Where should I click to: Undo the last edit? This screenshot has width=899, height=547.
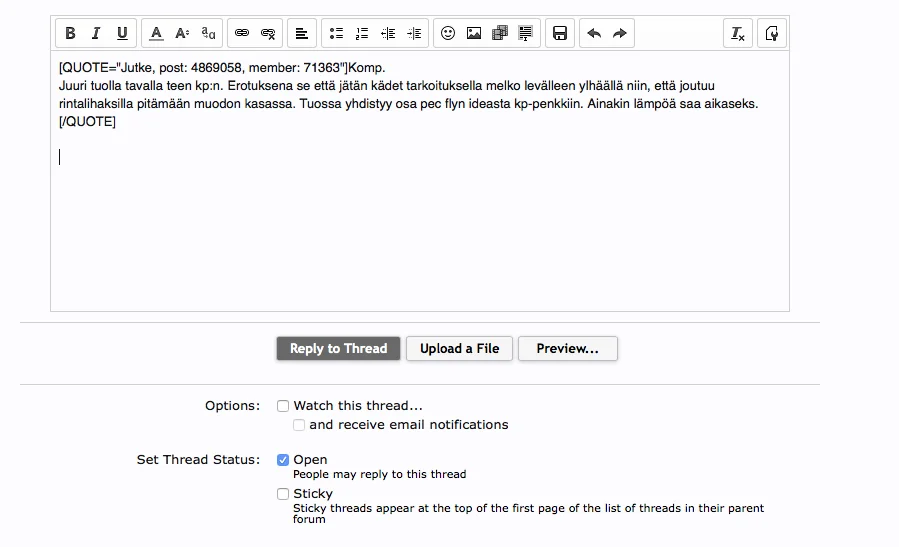point(594,33)
